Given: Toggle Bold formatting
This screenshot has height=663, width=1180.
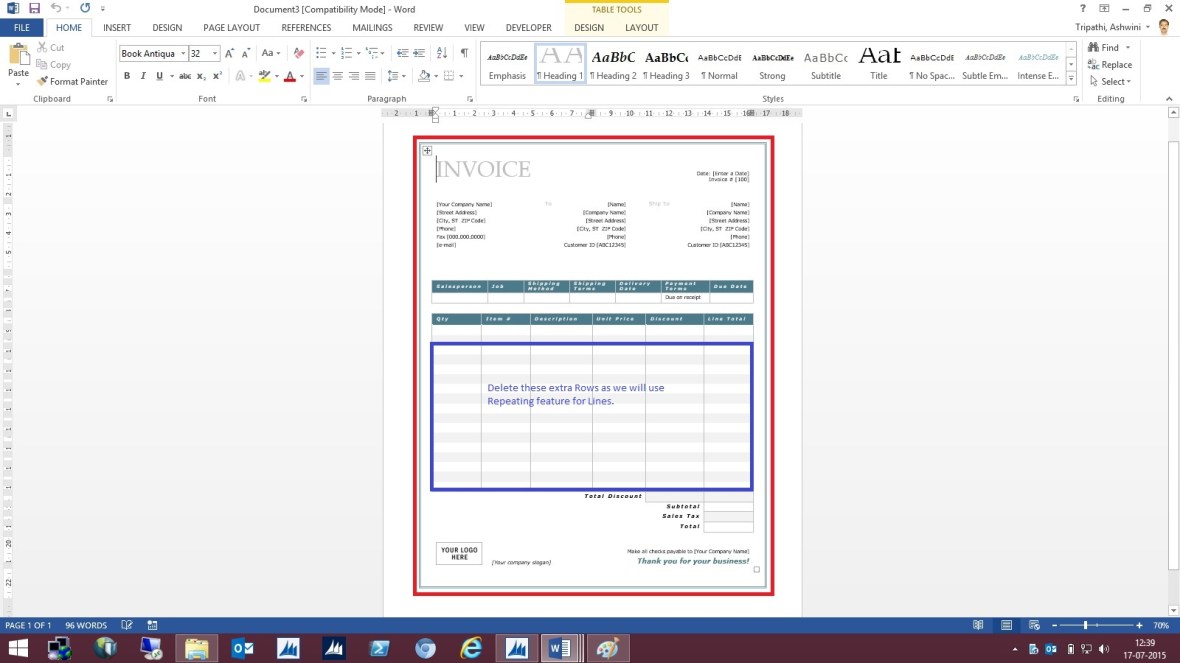Looking at the screenshot, I should pyautogui.click(x=127, y=75).
